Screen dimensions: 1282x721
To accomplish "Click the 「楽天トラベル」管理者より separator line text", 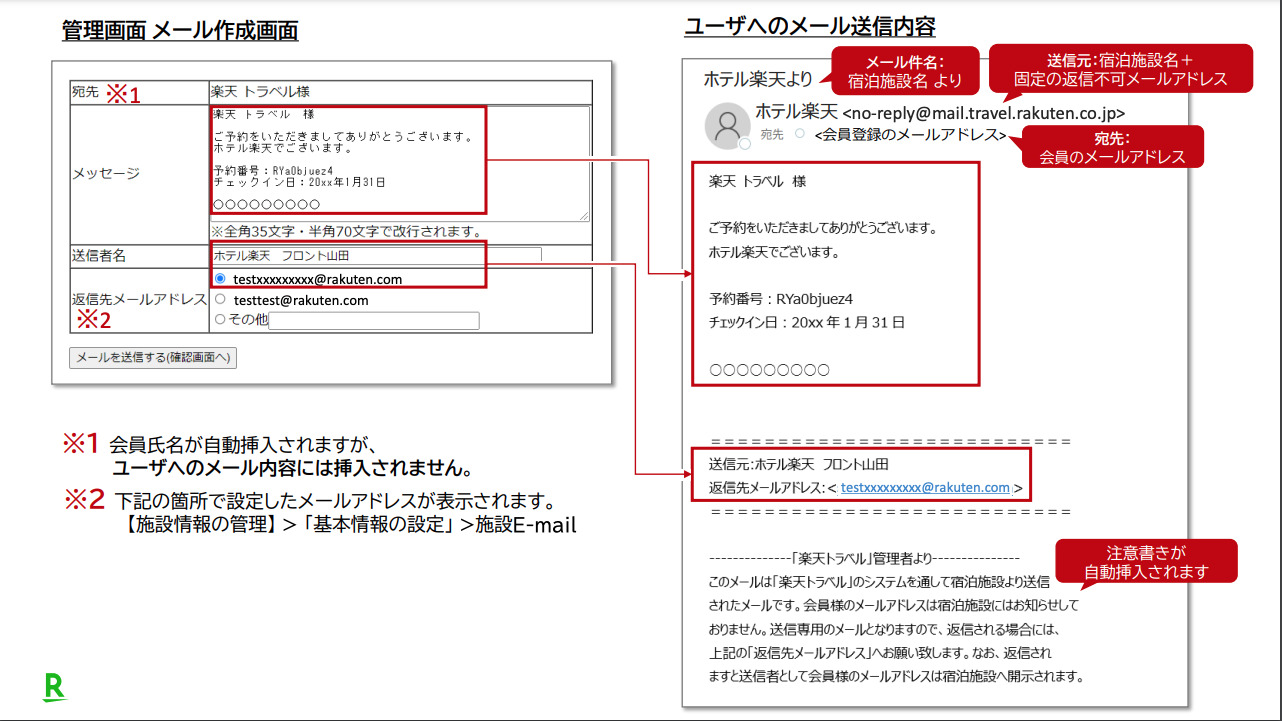I will (864, 558).
